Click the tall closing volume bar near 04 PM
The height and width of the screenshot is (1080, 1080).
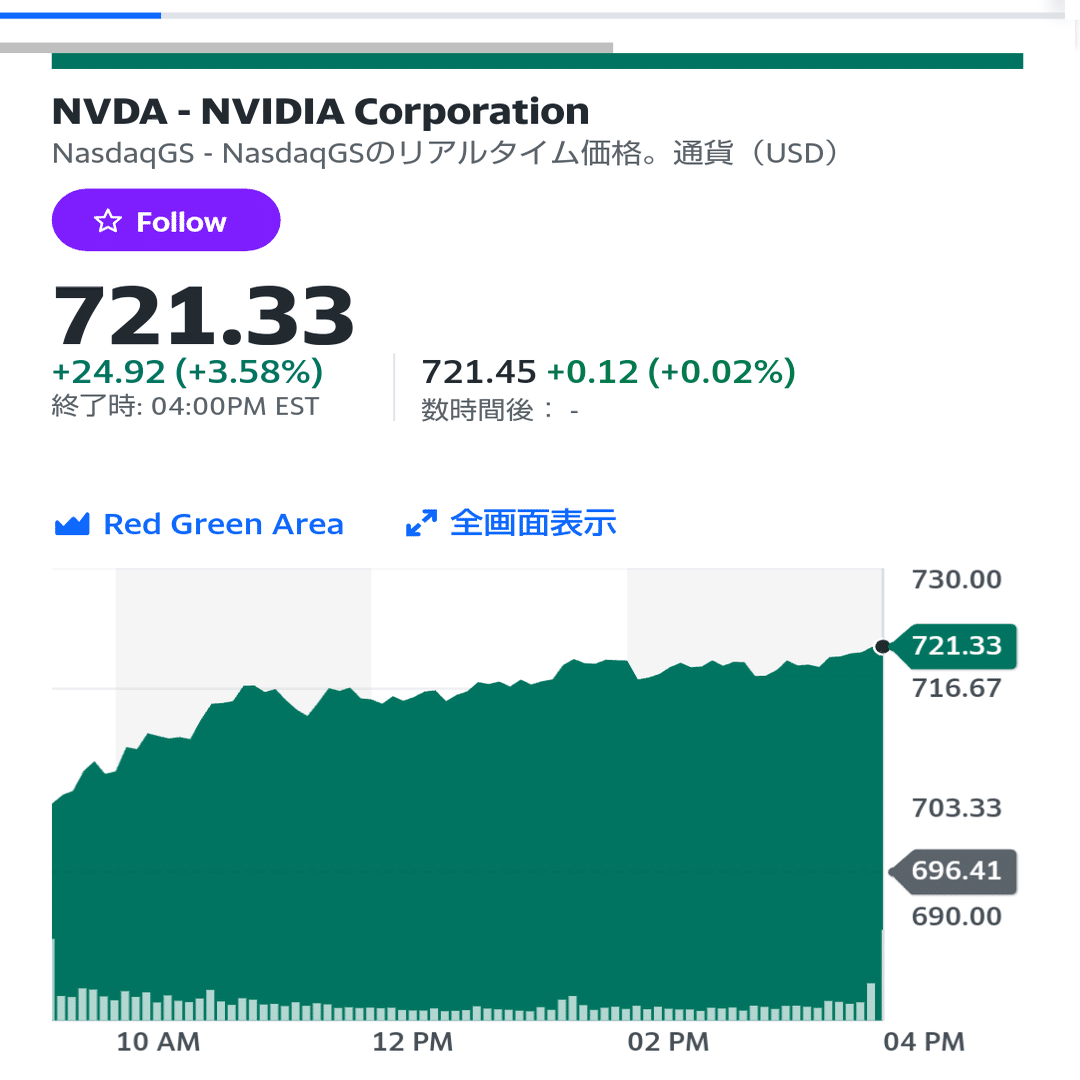coord(871,1001)
